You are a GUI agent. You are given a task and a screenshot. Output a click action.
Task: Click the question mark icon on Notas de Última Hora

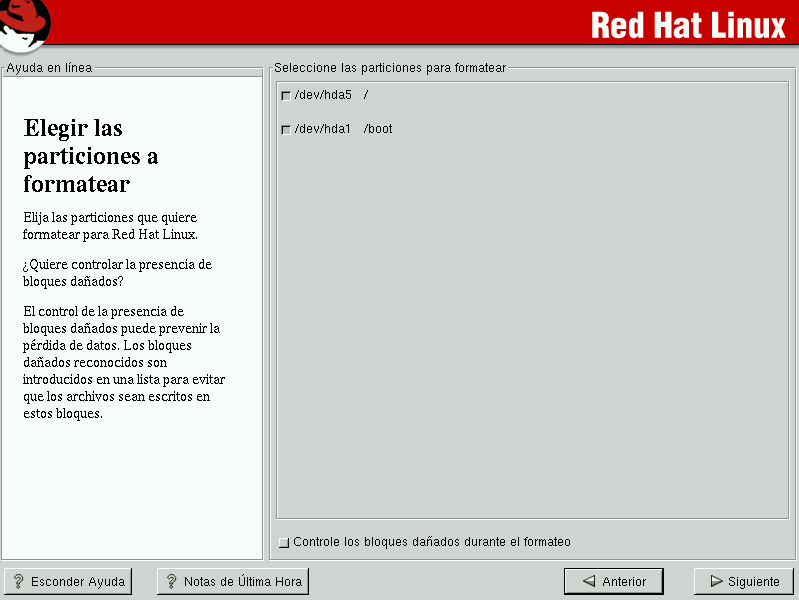171,581
